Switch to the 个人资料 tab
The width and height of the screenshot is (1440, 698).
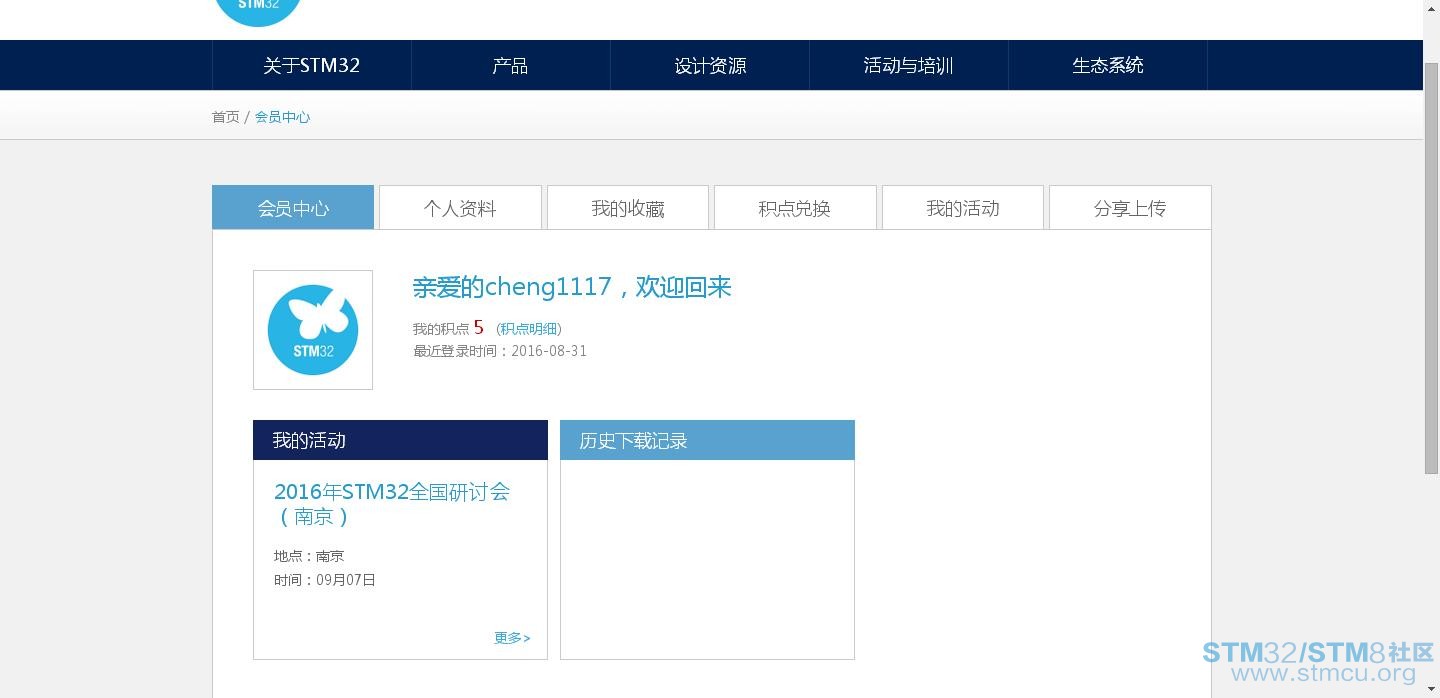[460, 208]
